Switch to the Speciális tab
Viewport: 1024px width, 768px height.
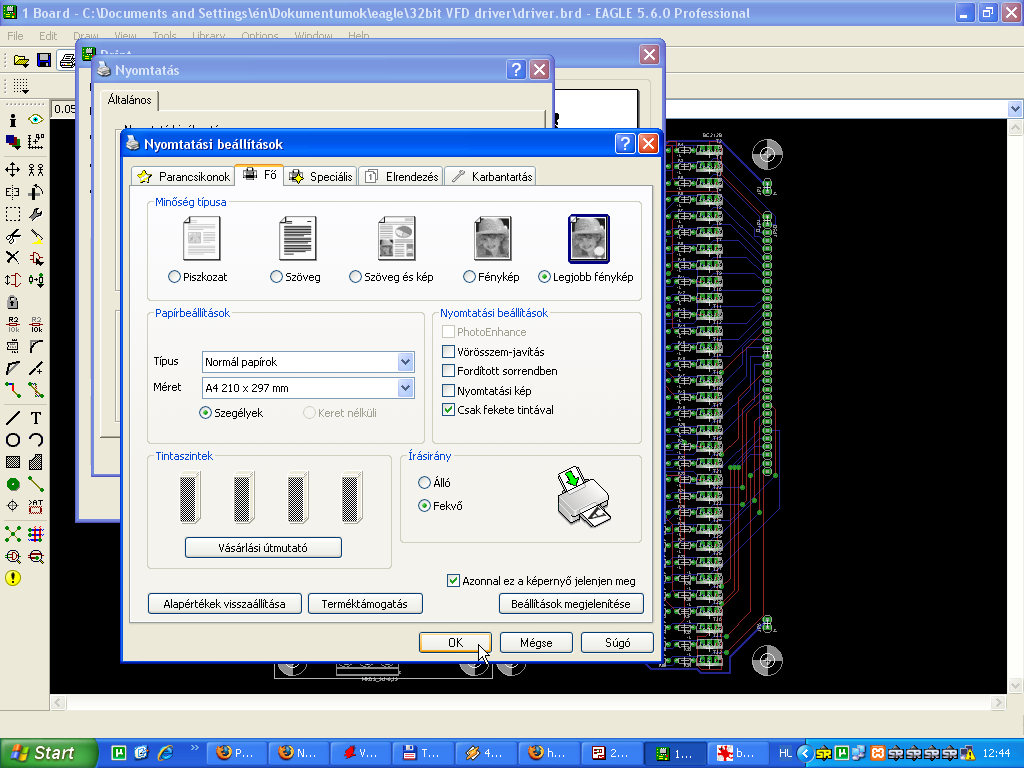click(321, 176)
